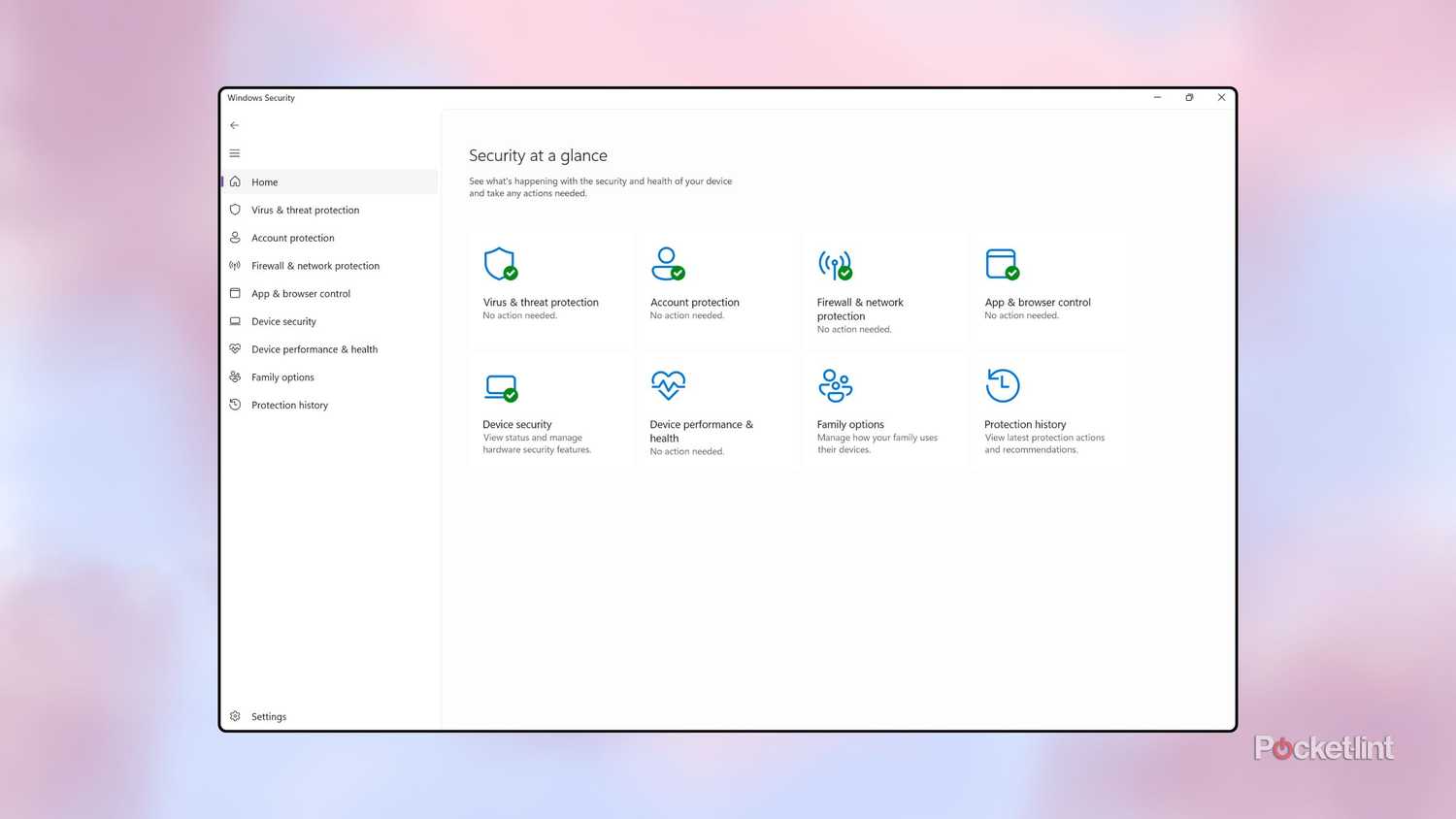Click the Windows Security title bar text
The height and width of the screenshot is (819, 1456).
click(x=260, y=97)
